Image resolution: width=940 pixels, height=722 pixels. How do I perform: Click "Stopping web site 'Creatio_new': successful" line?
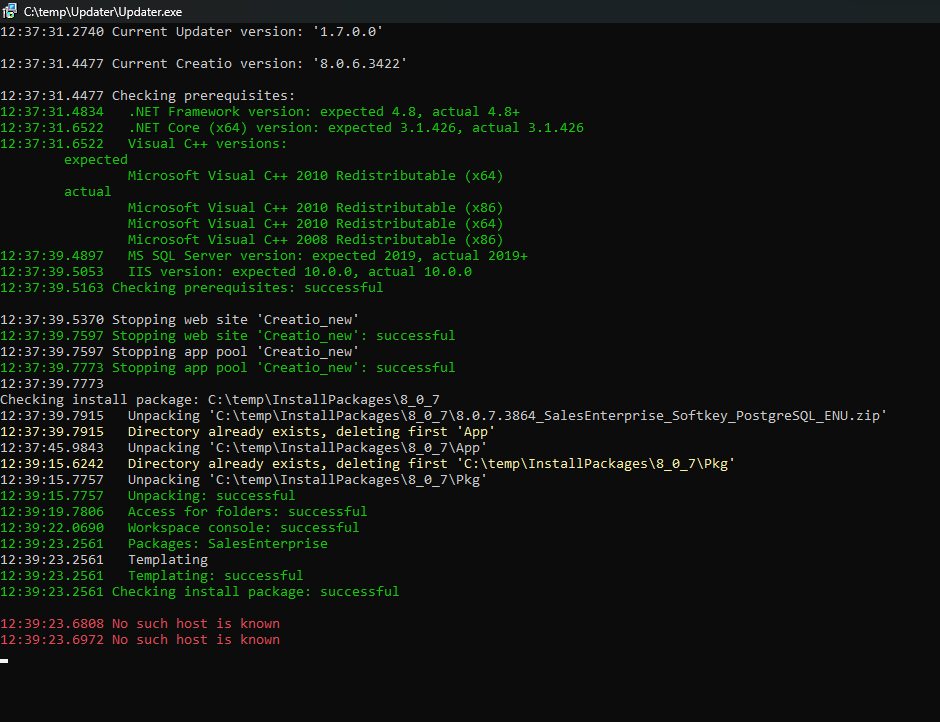click(x=227, y=336)
